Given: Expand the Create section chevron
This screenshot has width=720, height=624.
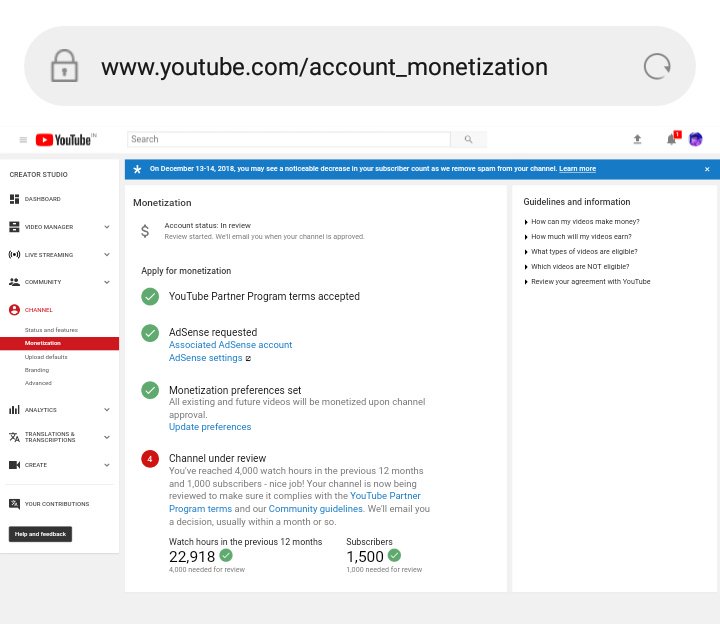Looking at the screenshot, I should click(x=107, y=465).
